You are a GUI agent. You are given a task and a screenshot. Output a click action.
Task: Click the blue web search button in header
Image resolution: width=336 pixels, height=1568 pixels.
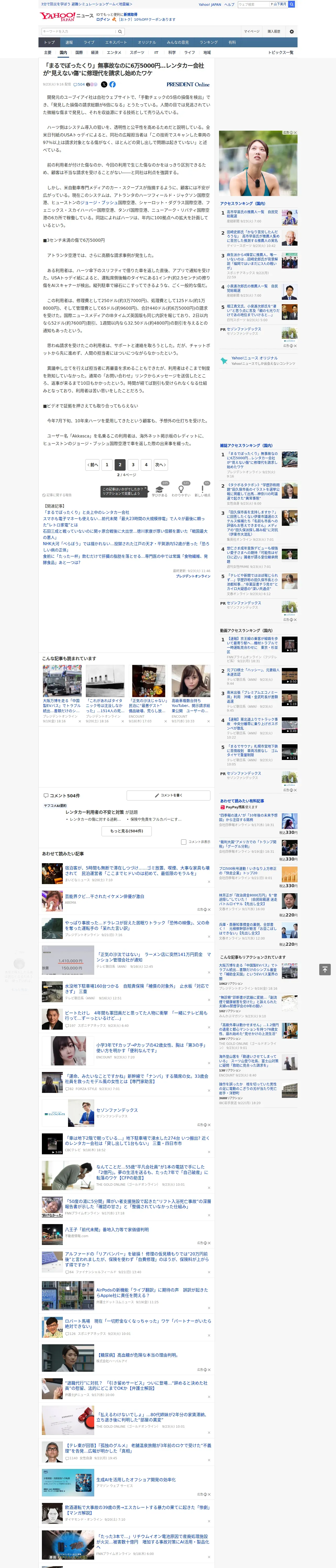coord(292,4)
